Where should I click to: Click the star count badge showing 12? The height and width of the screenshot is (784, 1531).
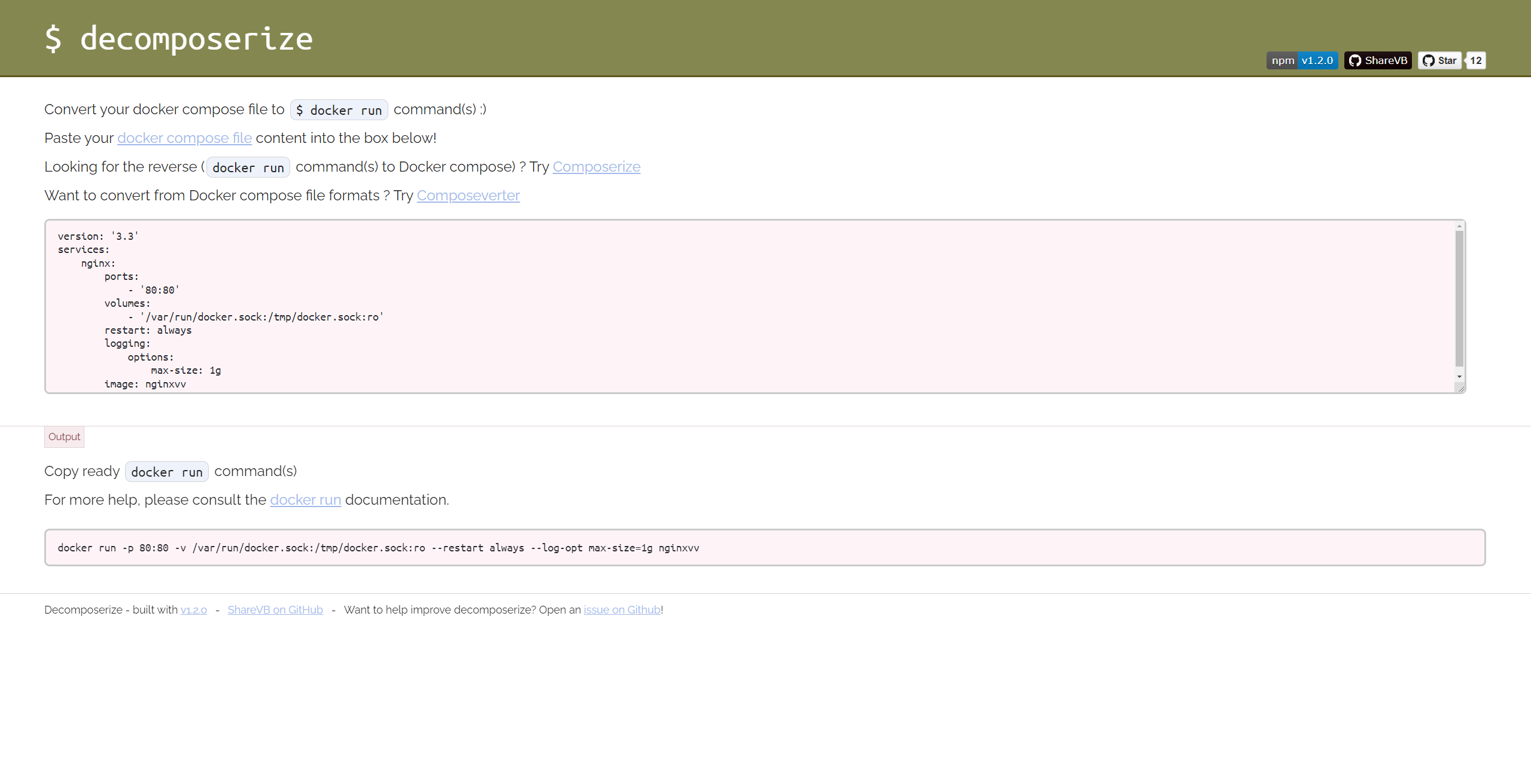1476,60
